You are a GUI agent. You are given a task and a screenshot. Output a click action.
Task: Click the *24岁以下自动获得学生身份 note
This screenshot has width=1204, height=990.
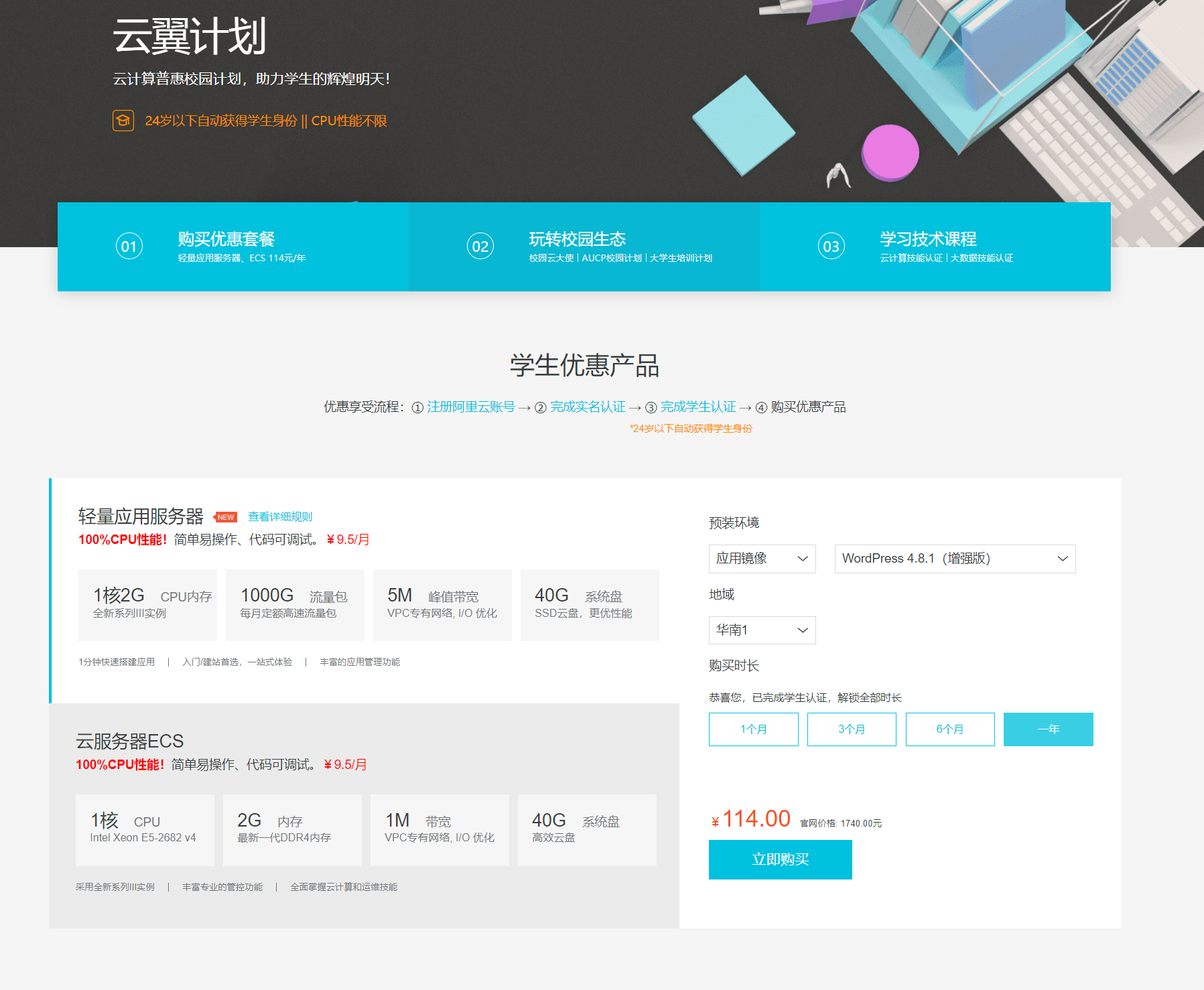click(691, 429)
